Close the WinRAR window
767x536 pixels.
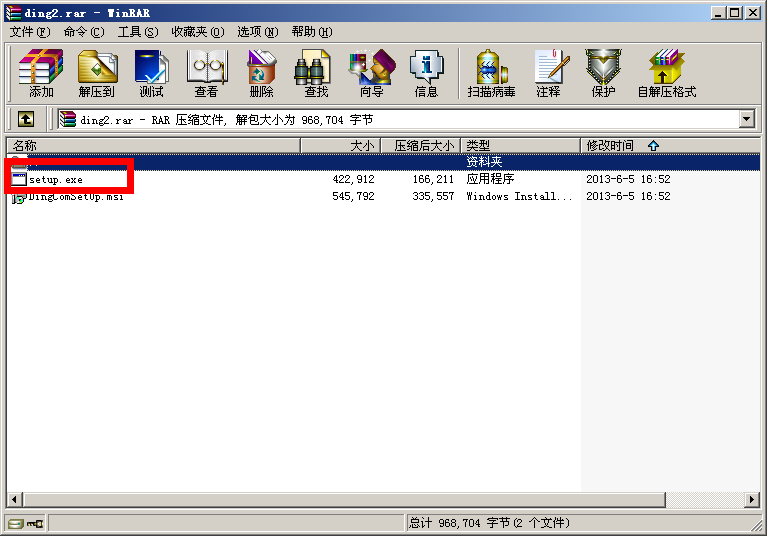[x=752, y=13]
